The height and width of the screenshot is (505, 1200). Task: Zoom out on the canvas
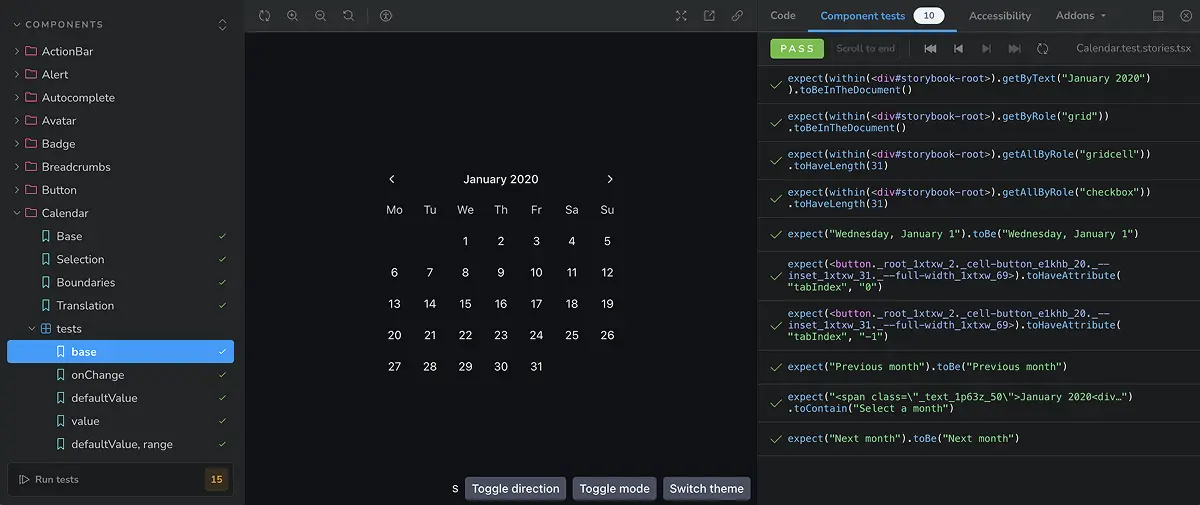click(x=320, y=16)
